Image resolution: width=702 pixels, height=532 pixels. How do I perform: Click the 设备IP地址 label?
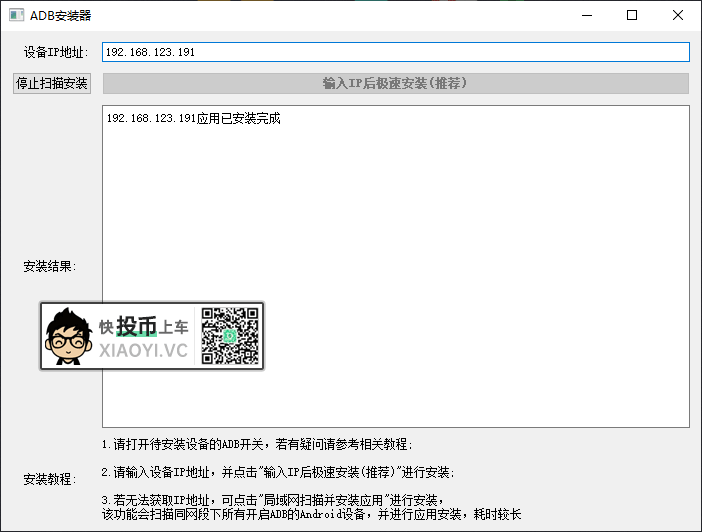pyautogui.click(x=56, y=52)
